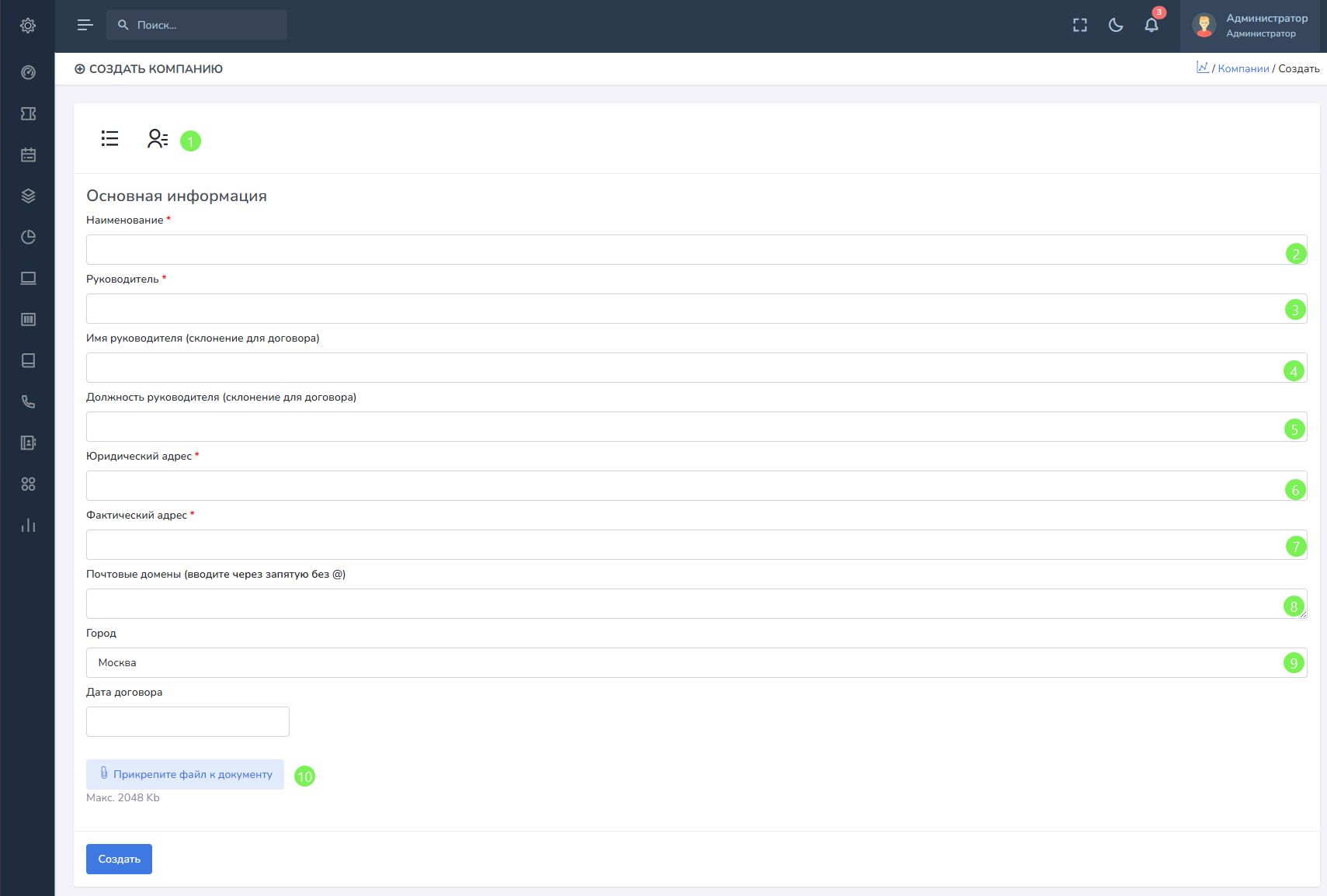Click the phone icon in sidebar

click(x=28, y=401)
